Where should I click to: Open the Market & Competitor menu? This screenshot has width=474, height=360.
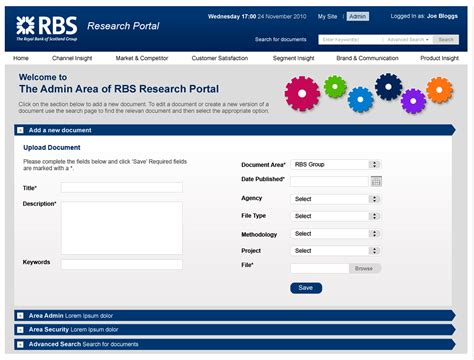(x=142, y=58)
